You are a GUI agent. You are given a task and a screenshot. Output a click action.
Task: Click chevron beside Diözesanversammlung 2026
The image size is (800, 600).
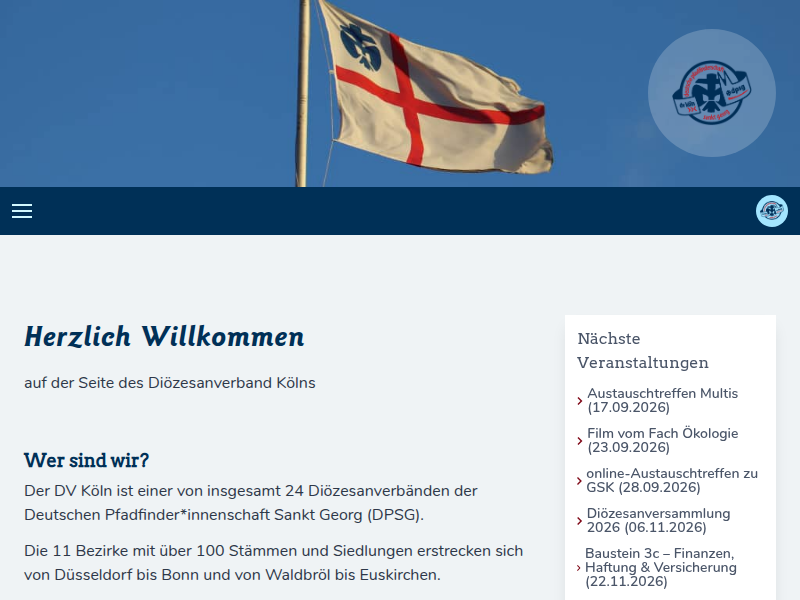(x=580, y=521)
